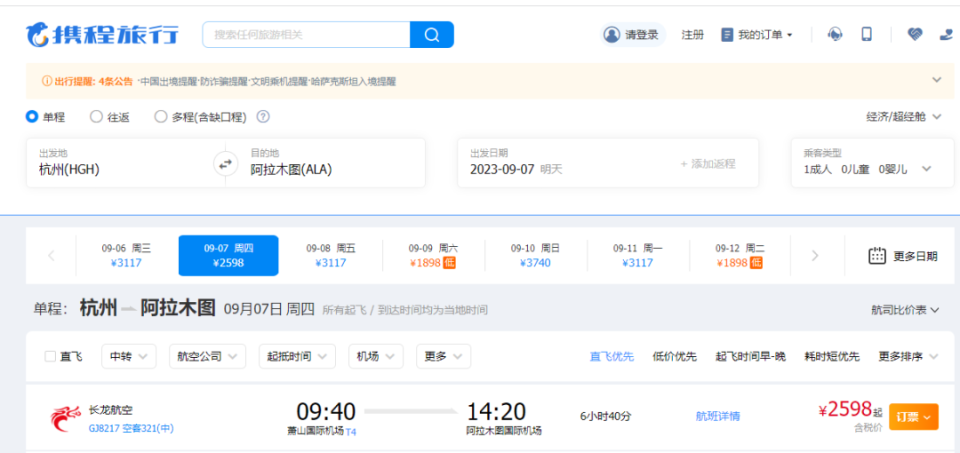
Task: Sort by 低价优先
Action: [x=675, y=356]
